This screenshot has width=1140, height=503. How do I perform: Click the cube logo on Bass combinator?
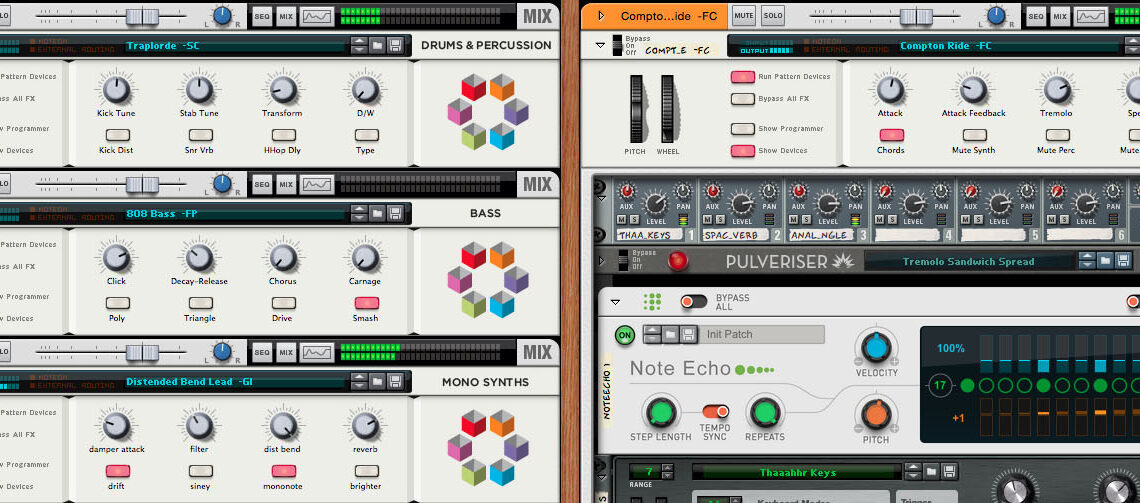[x=488, y=280]
